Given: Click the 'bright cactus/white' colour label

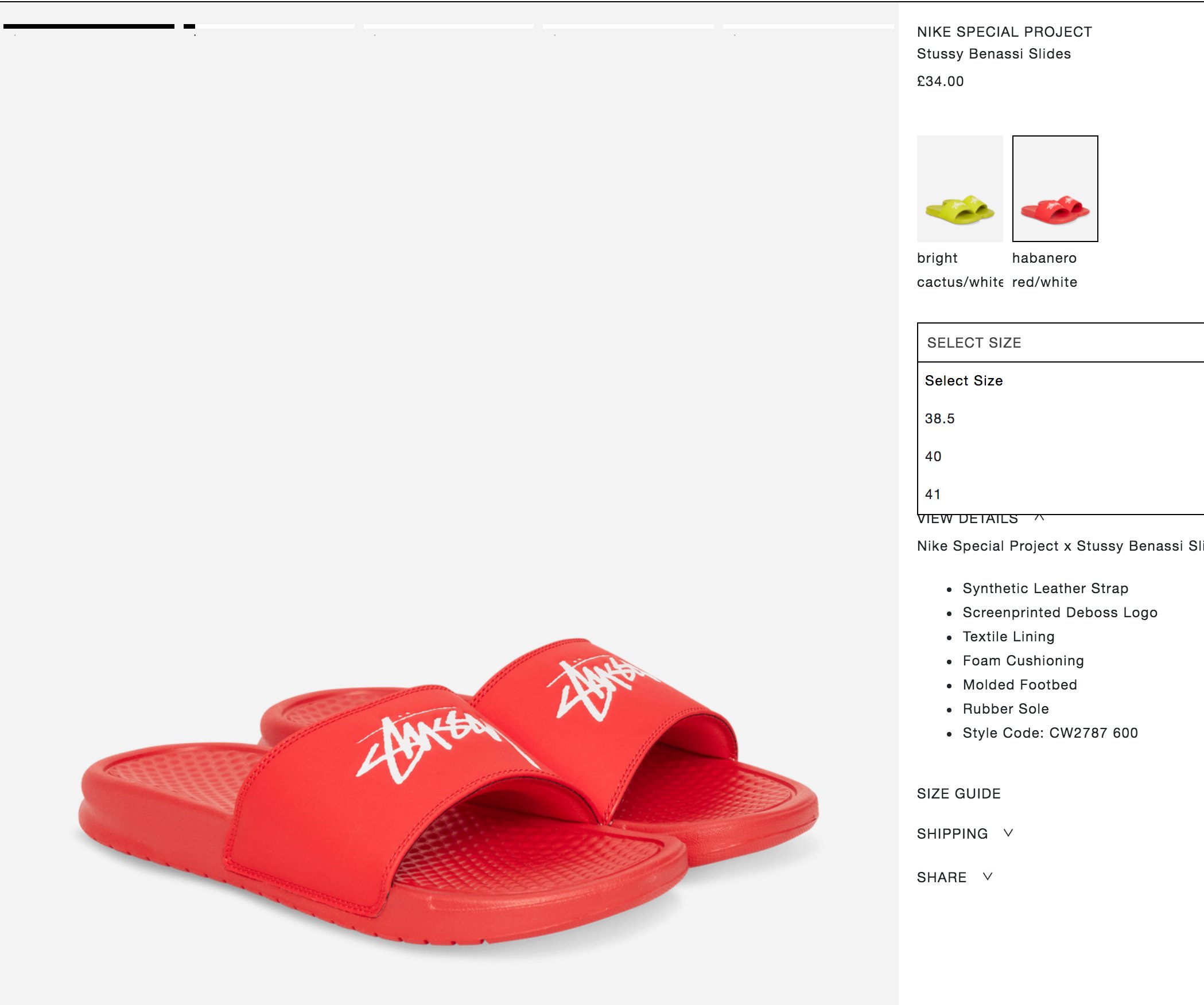Looking at the screenshot, I should click(960, 270).
